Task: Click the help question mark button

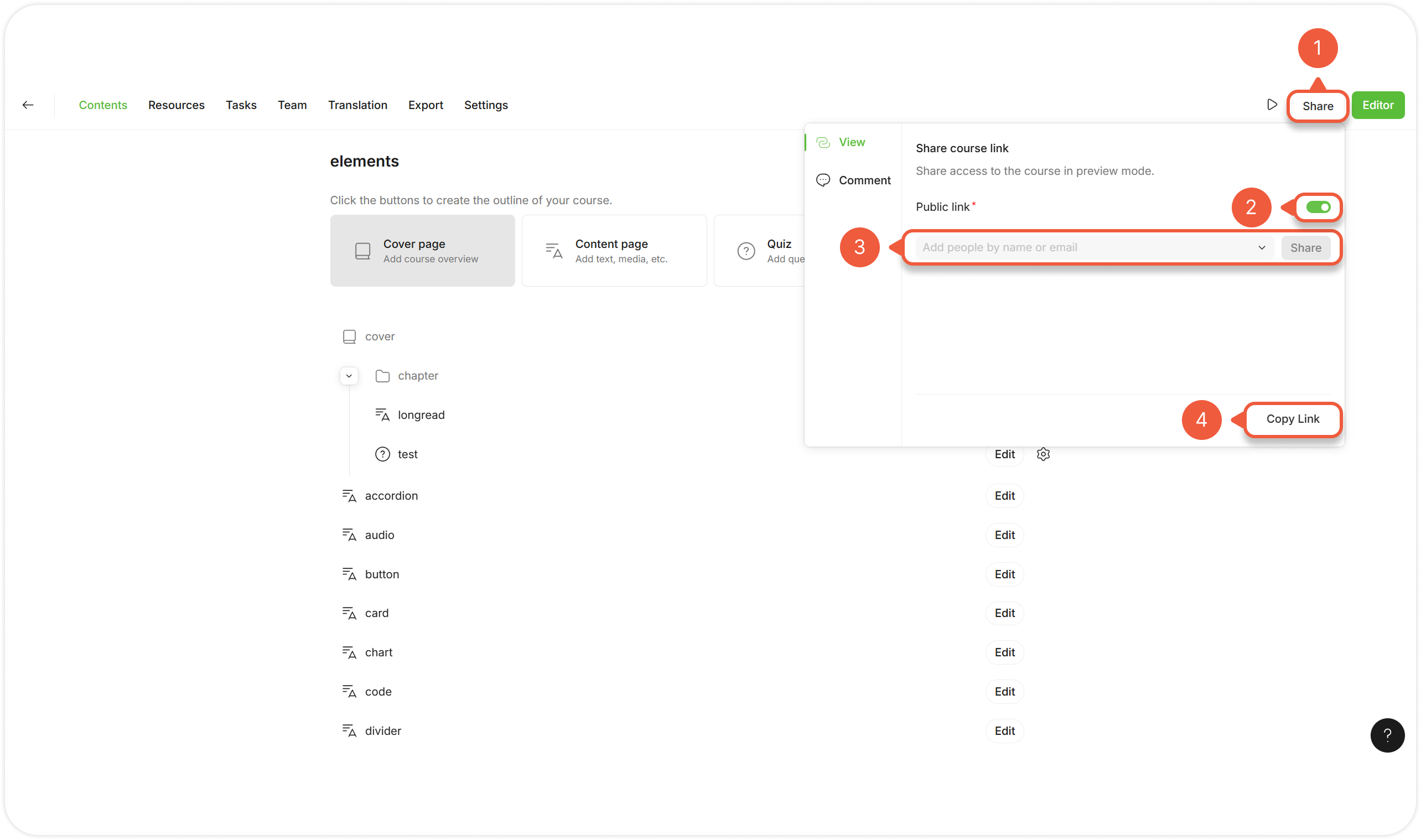Action: pos(1387,735)
